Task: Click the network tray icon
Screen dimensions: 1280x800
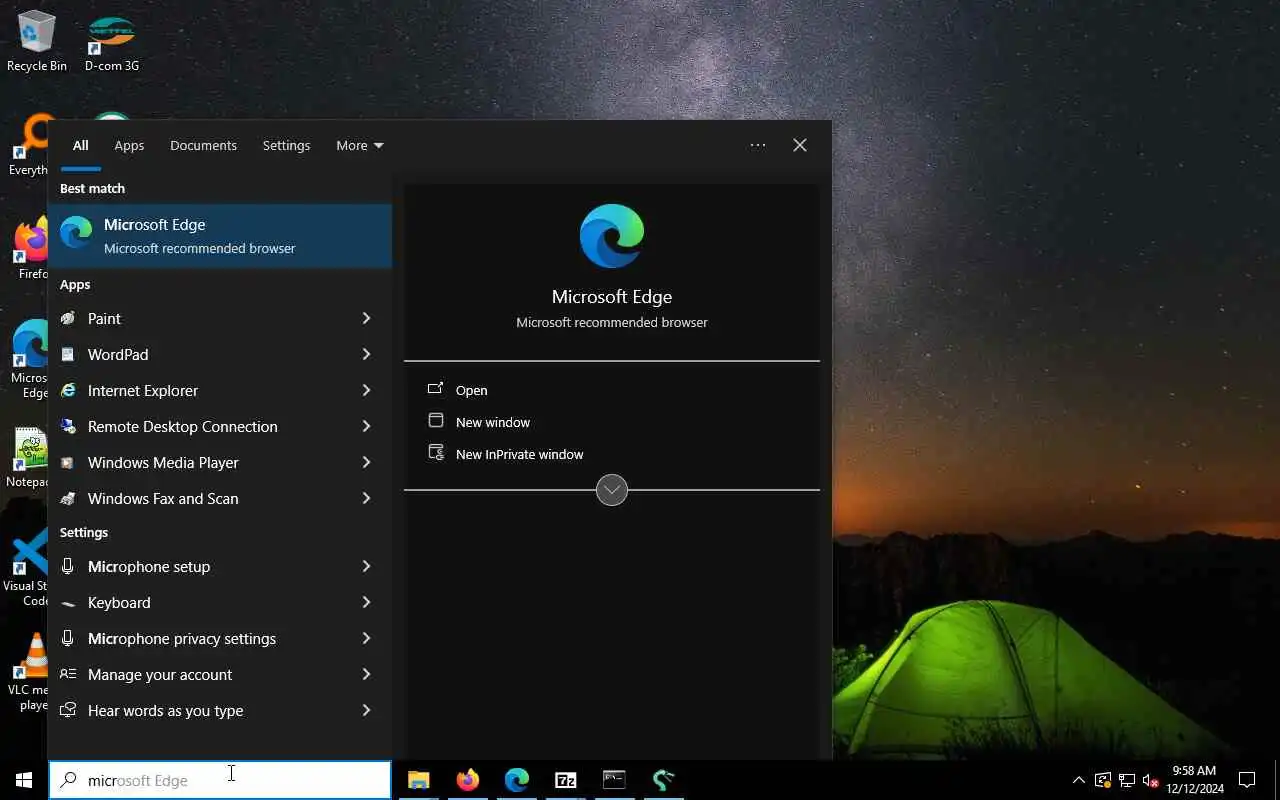Action: [1127, 780]
